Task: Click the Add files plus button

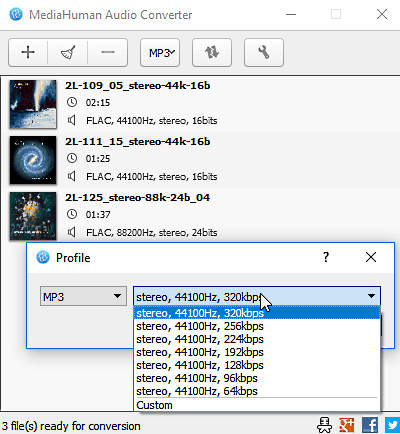Action: point(28,53)
